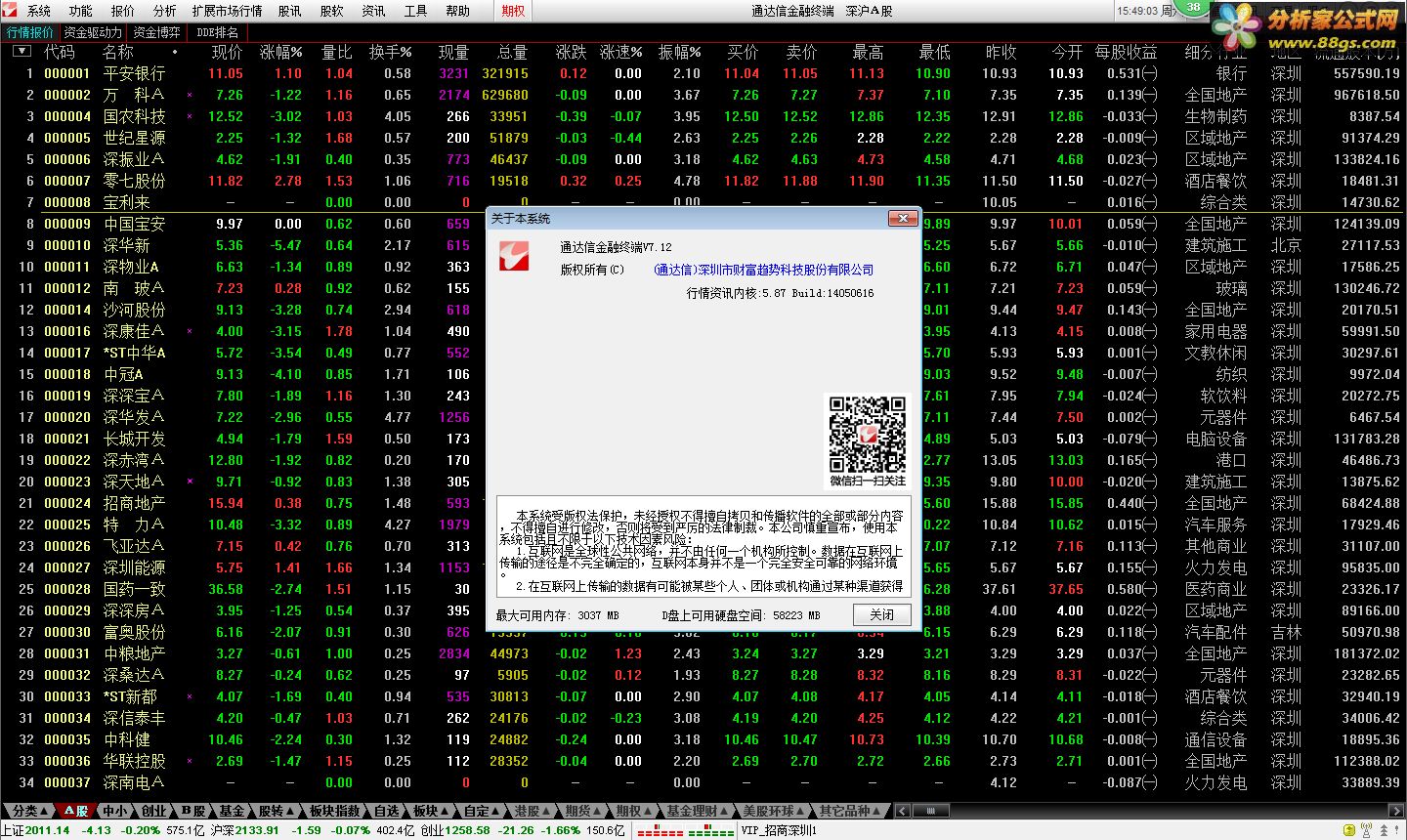
Task: Click the red 期权 button in menu bar
Action: [513, 11]
